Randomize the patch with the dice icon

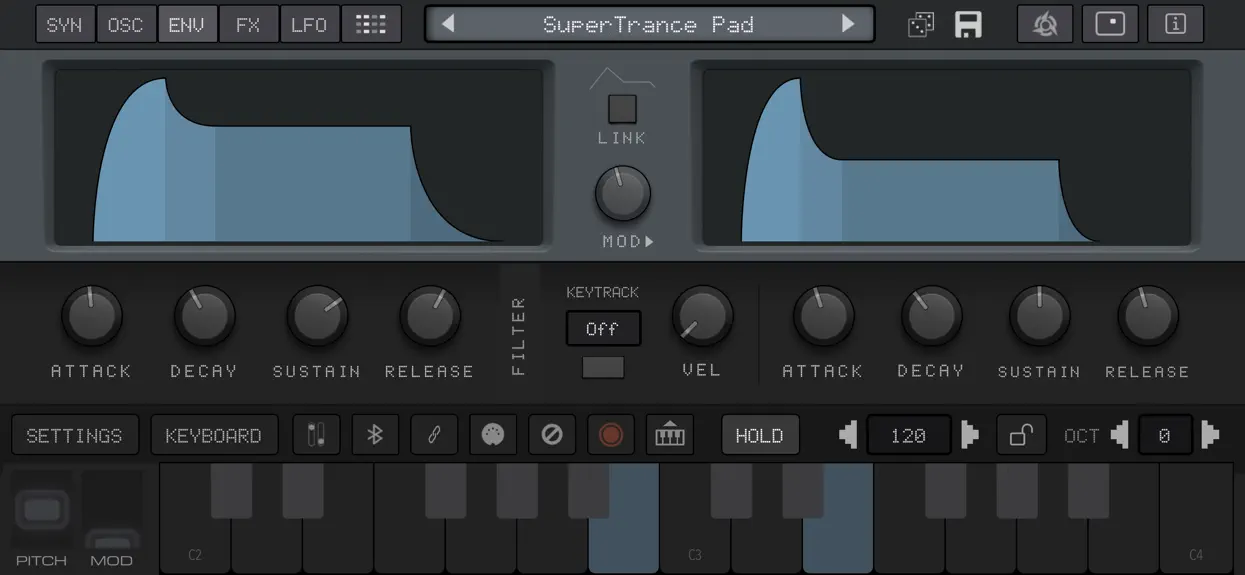[921, 25]
